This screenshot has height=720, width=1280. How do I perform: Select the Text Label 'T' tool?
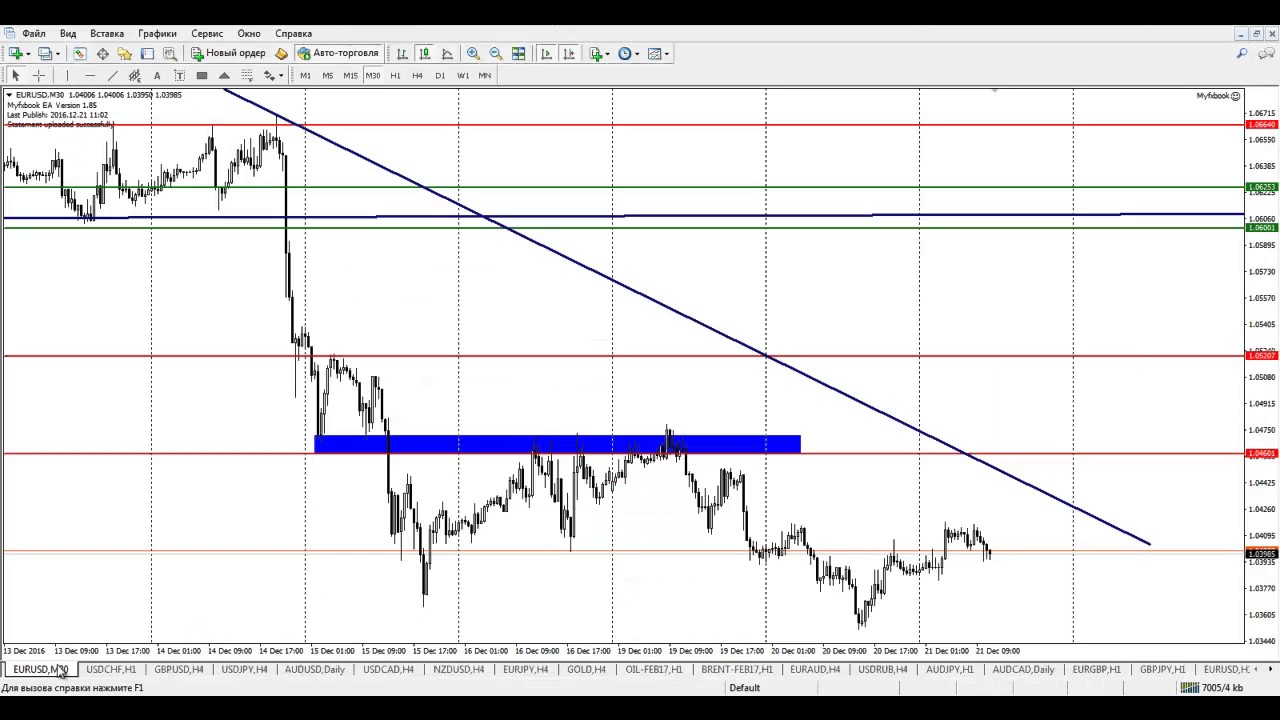tap(179, 75)
